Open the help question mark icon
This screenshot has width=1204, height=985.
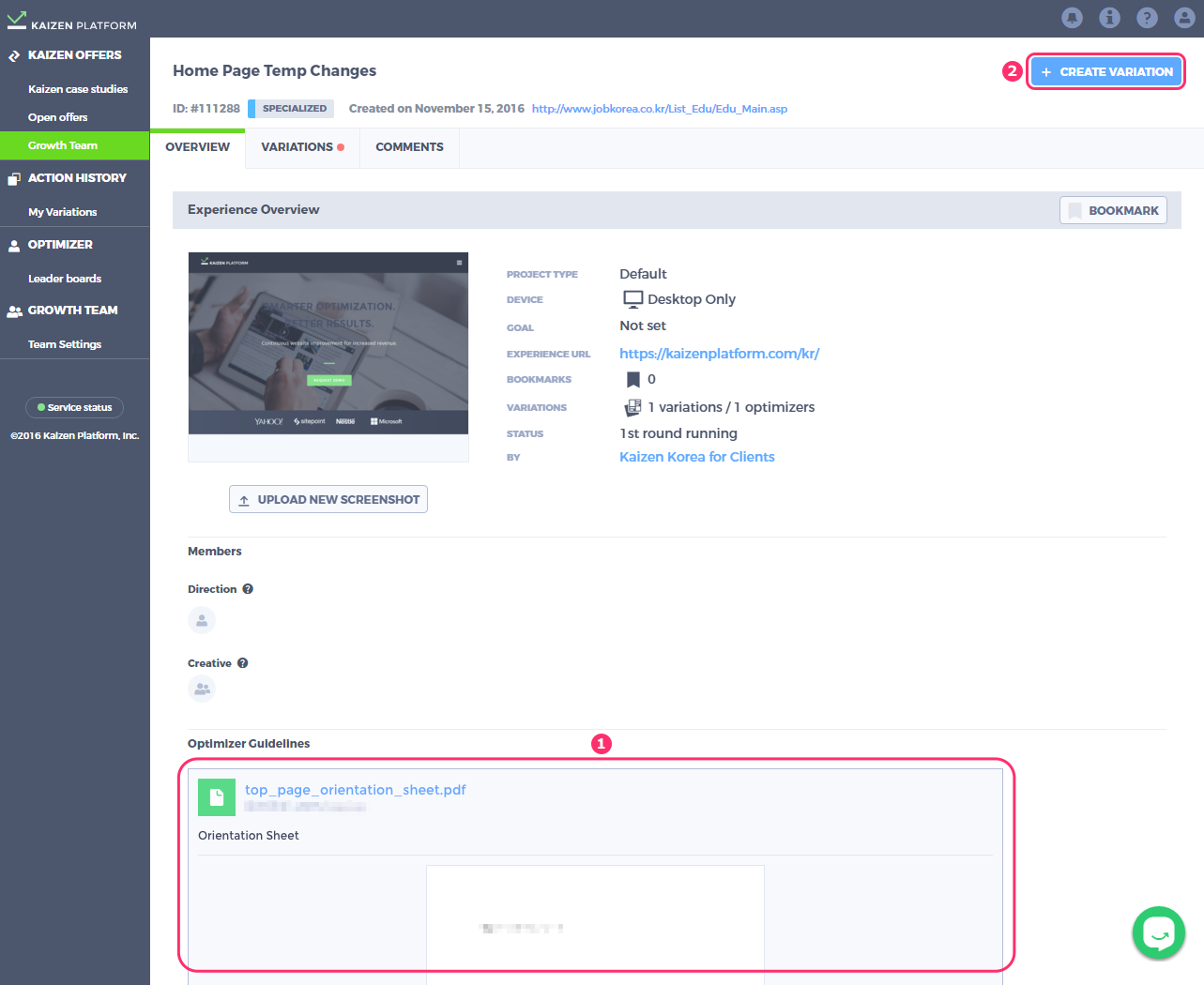(x=1147, y=18)
